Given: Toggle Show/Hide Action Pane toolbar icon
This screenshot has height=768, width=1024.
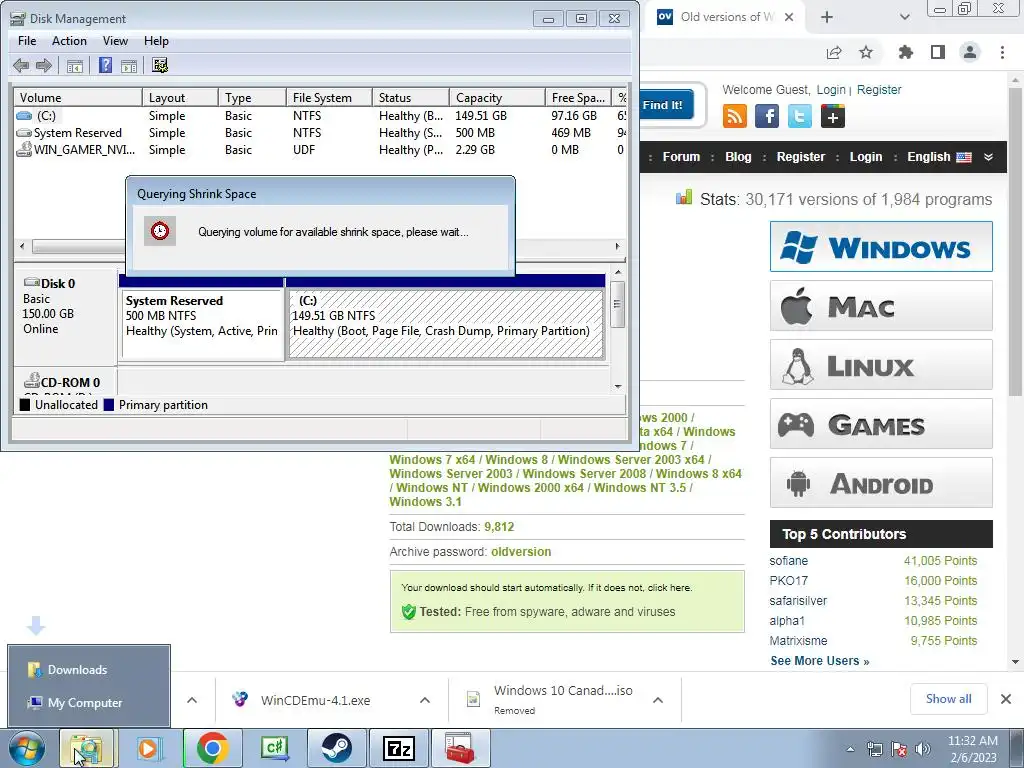Looking at the screenshot, I should (129, 65).
